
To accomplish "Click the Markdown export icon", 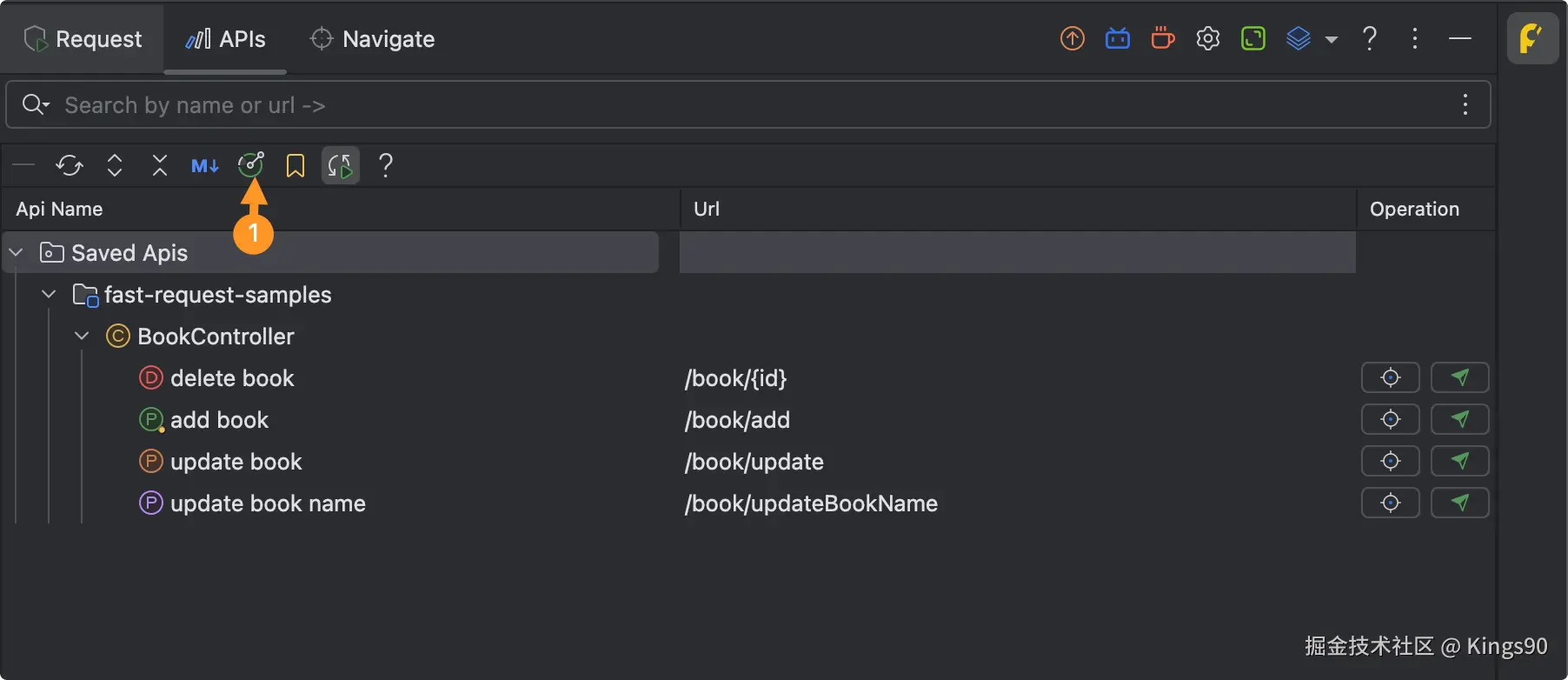I will click(205, 165).
